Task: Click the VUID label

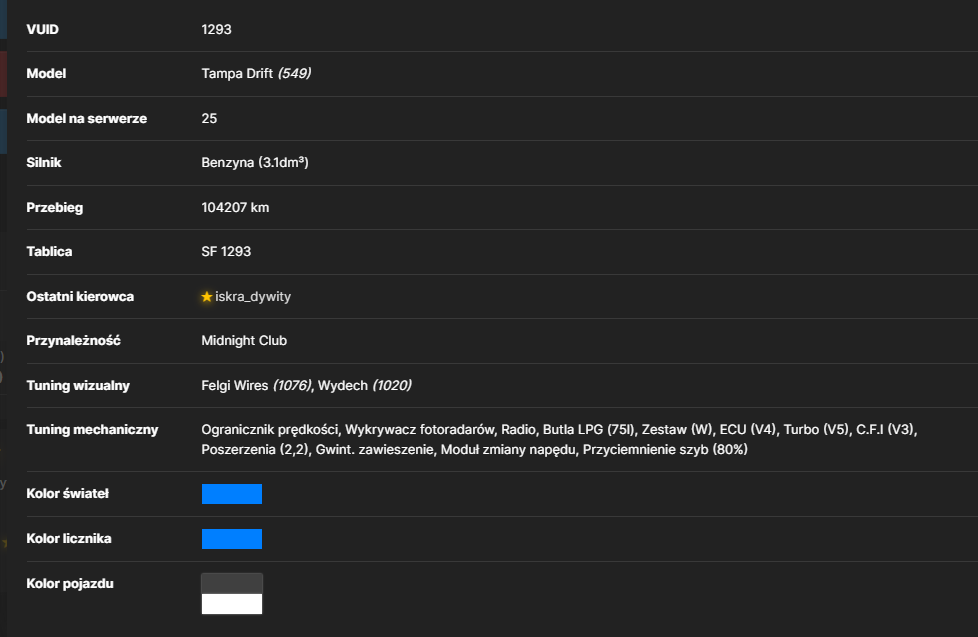Action: (42, 29)
